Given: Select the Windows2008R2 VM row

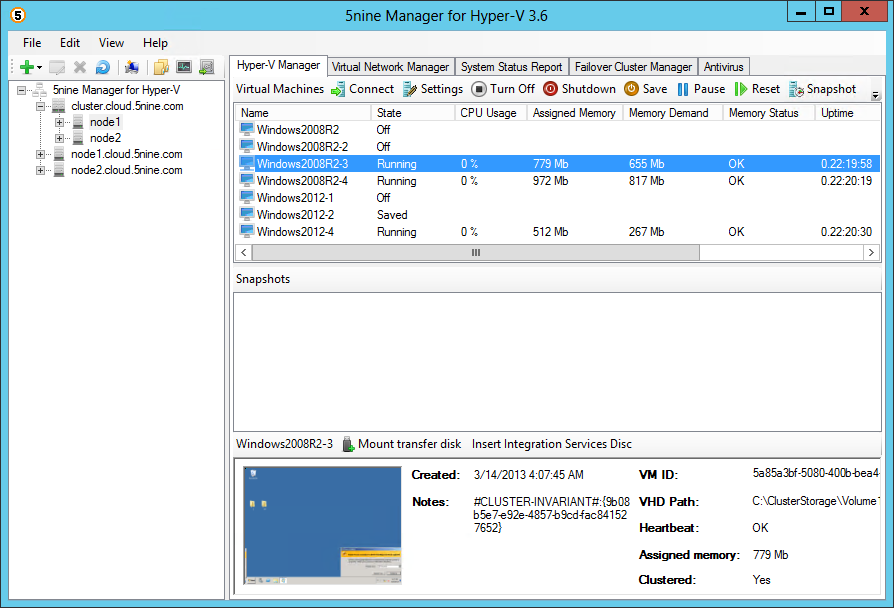Looking at the screenshot, I should tap(557, 129).
